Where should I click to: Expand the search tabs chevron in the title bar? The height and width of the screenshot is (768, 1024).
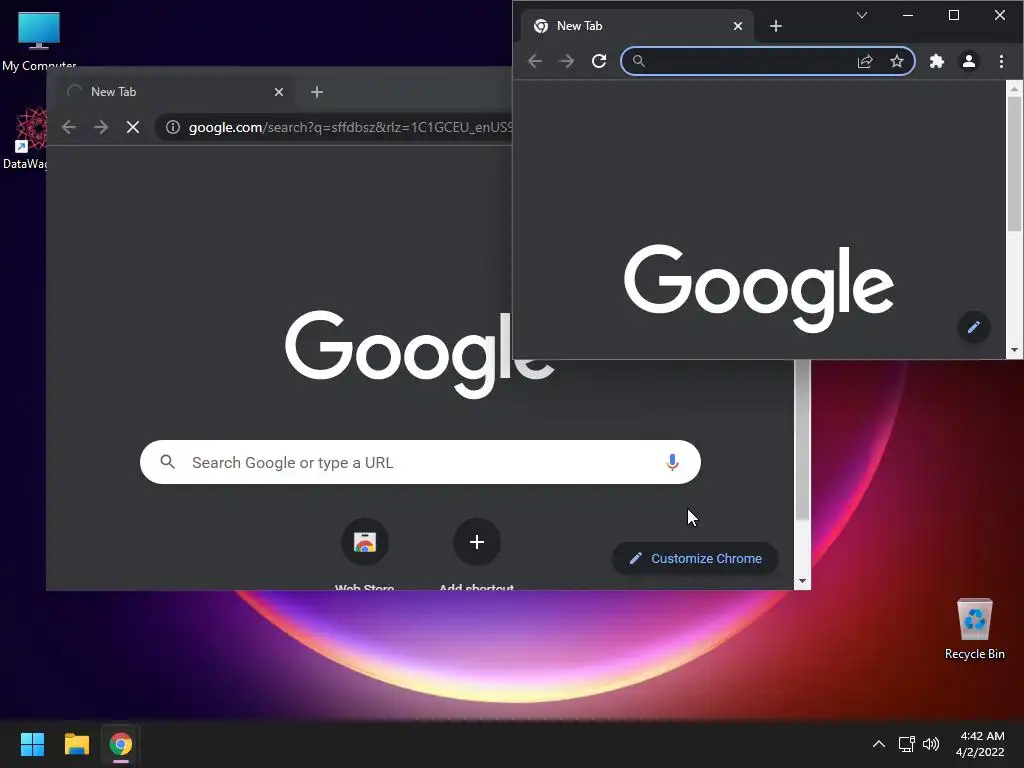click(x=862, y=15)
